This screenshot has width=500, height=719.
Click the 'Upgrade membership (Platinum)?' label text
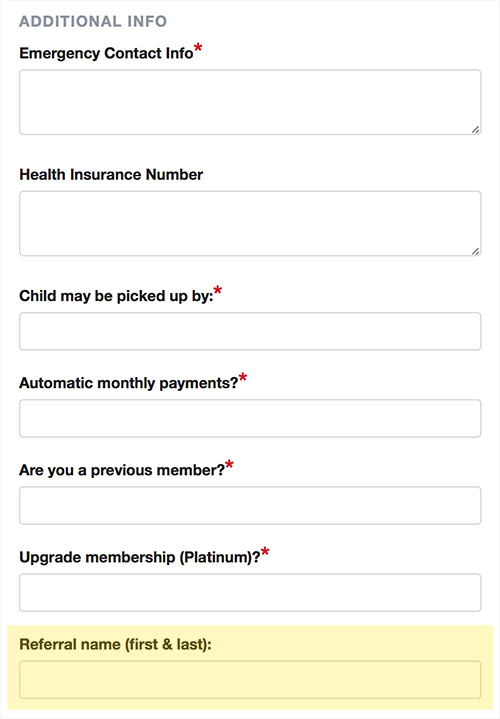point(139,558)
